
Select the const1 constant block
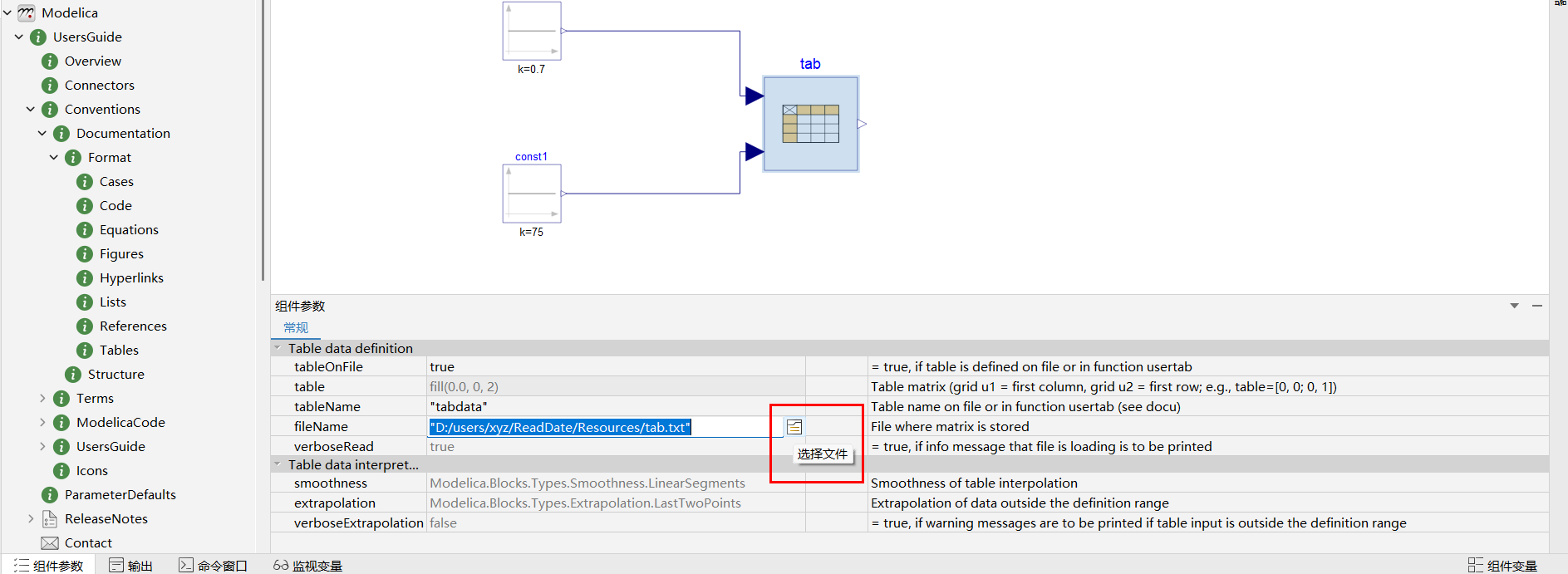tap(532, 194)
